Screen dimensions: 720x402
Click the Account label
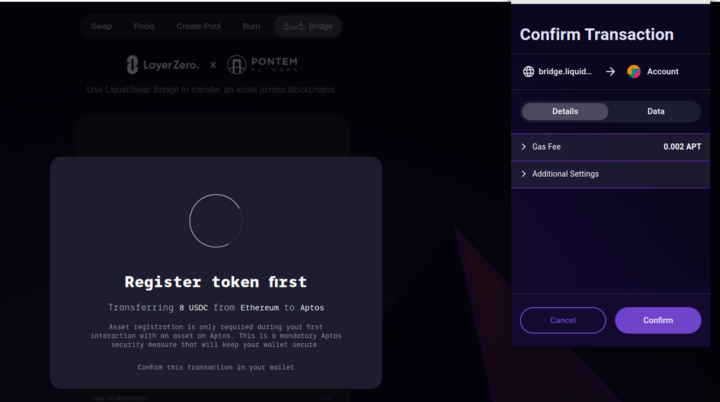click(x=663, y=72)
